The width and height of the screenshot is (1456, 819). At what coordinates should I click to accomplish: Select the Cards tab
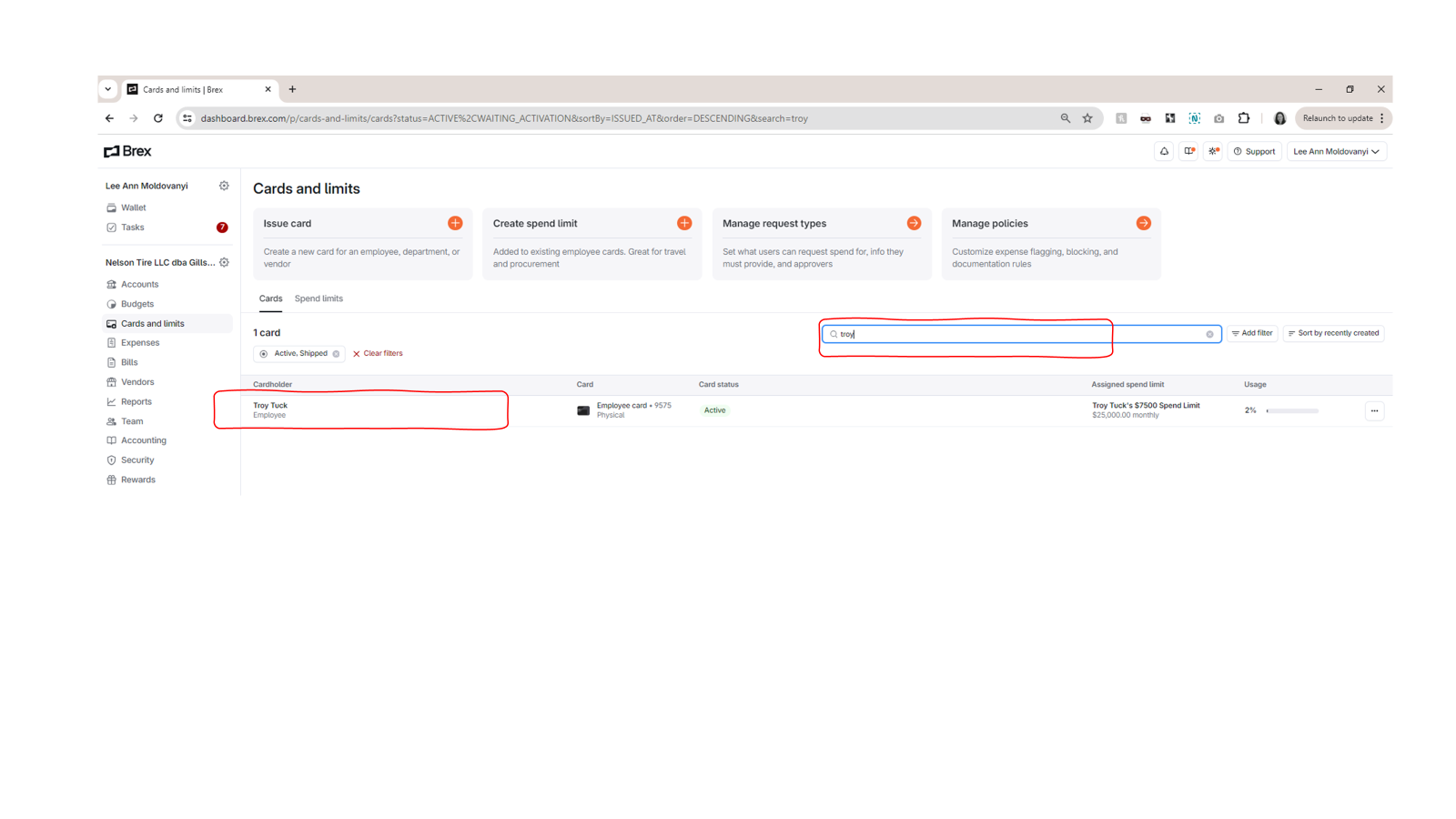coord(270,298)
